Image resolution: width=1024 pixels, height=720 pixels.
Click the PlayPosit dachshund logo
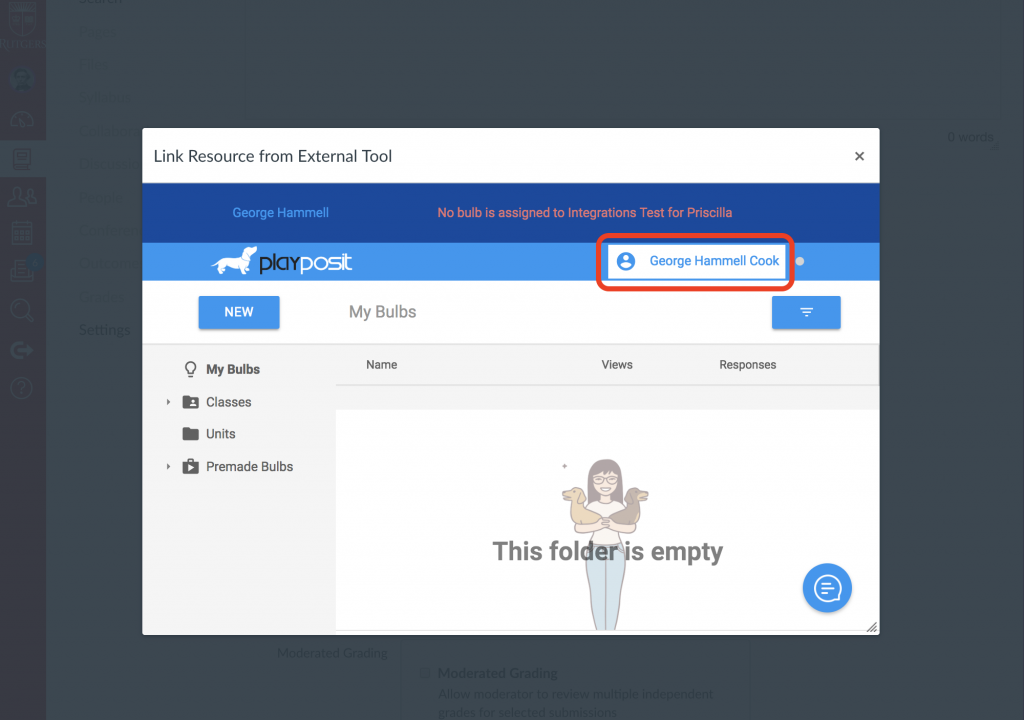click(281, 262)
